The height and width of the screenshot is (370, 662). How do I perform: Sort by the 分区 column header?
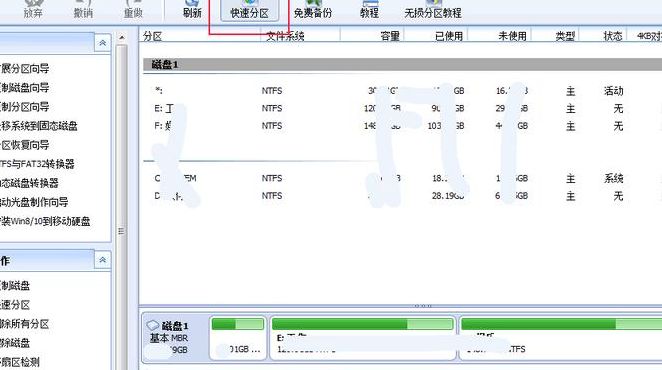152,36
